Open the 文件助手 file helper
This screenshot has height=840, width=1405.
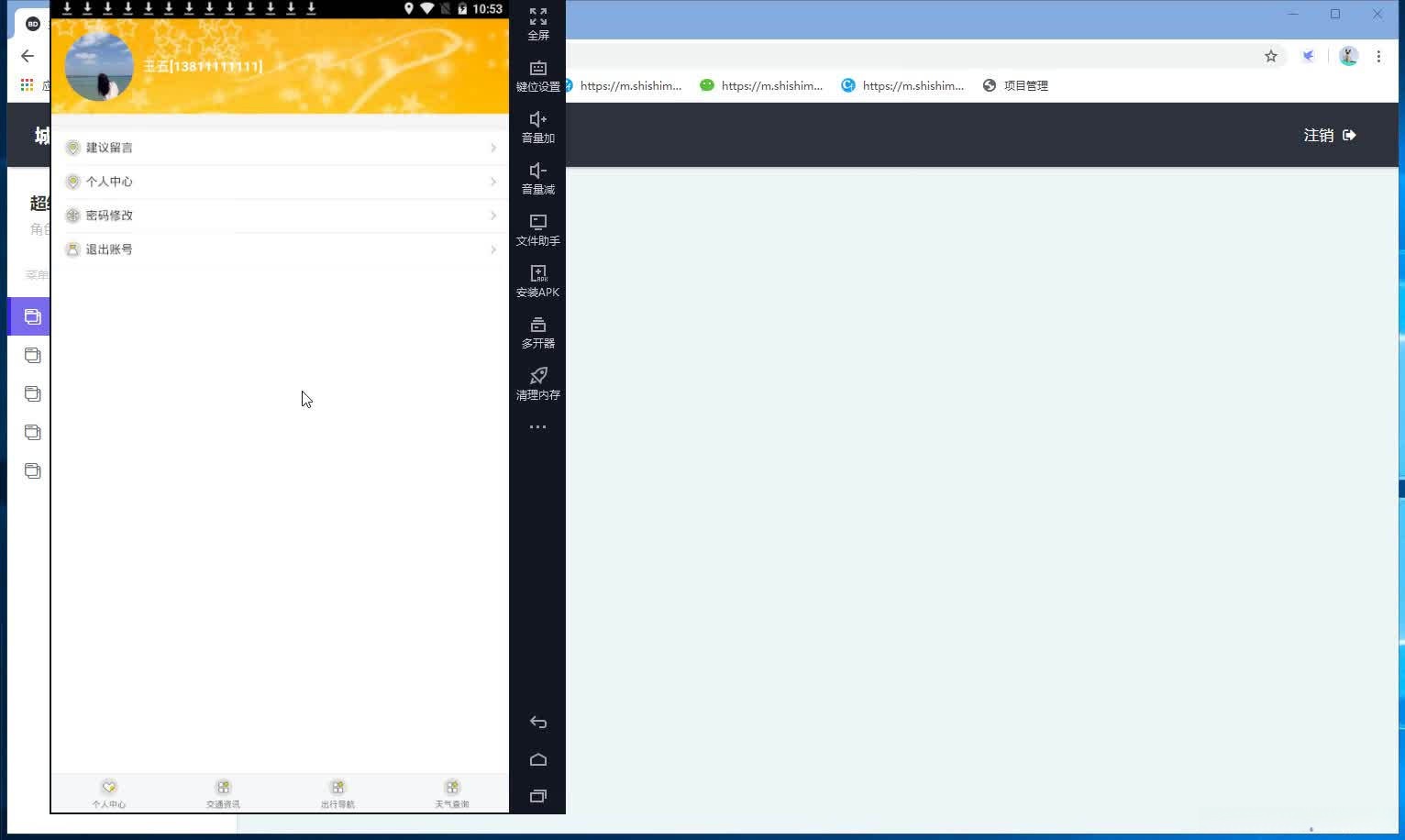pyautogui.click(x=538, y=230)
